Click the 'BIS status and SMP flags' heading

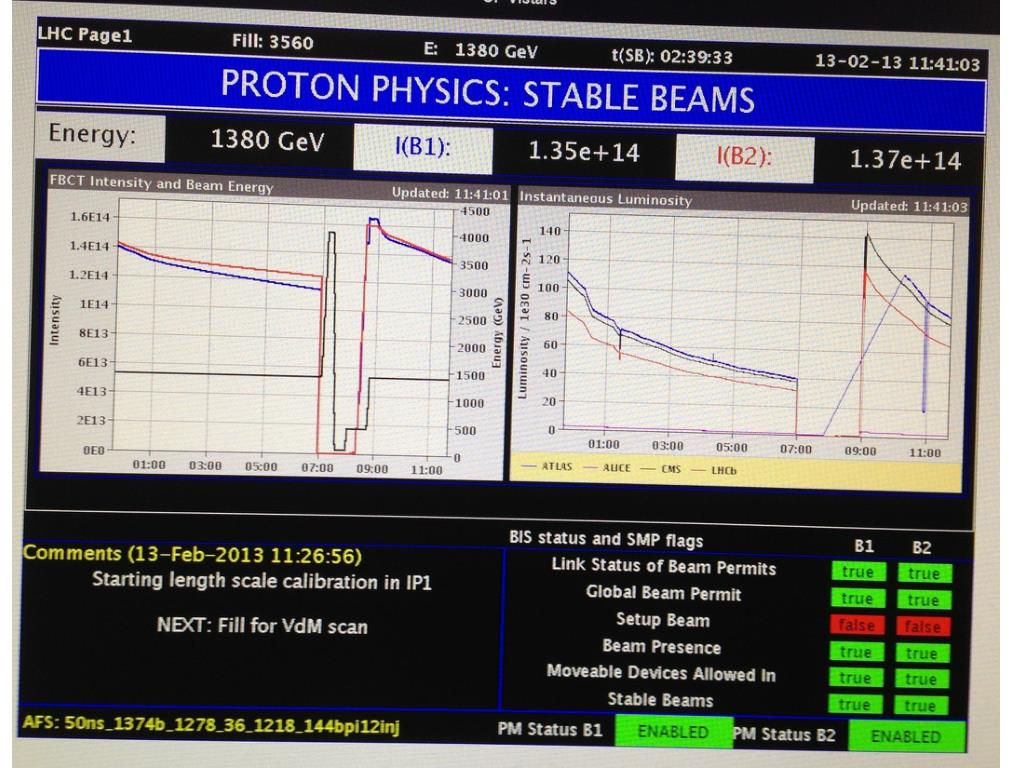coord(606,539)
